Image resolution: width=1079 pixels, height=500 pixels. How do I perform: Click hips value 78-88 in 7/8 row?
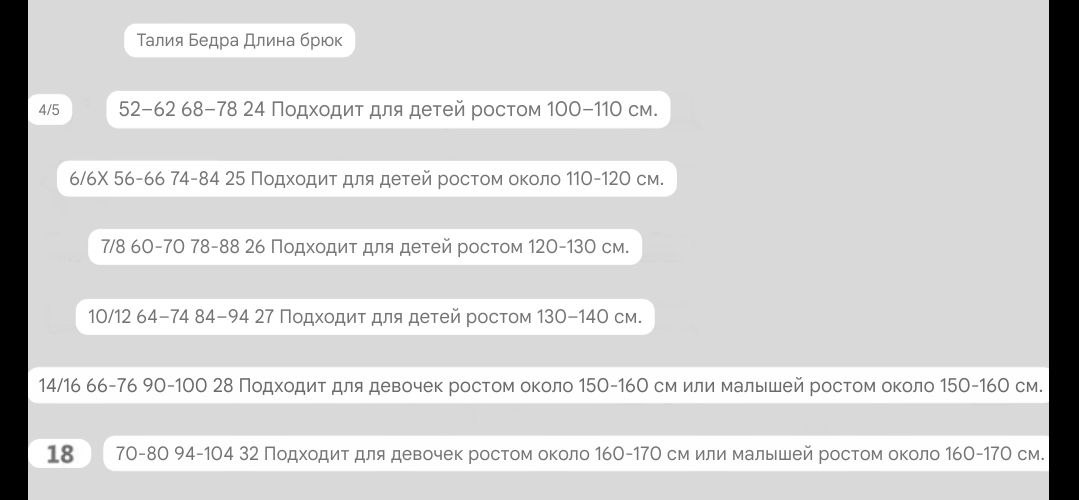215,247
